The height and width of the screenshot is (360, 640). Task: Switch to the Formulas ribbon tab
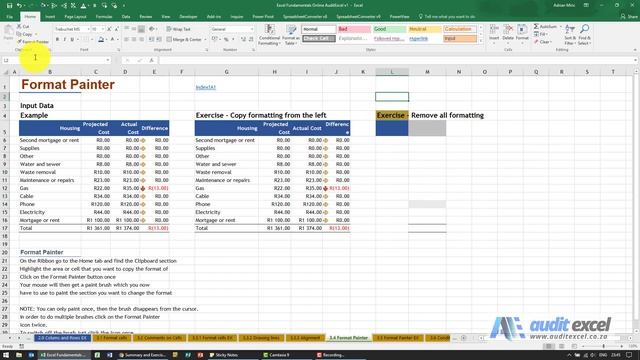click(x=104, y=17)
